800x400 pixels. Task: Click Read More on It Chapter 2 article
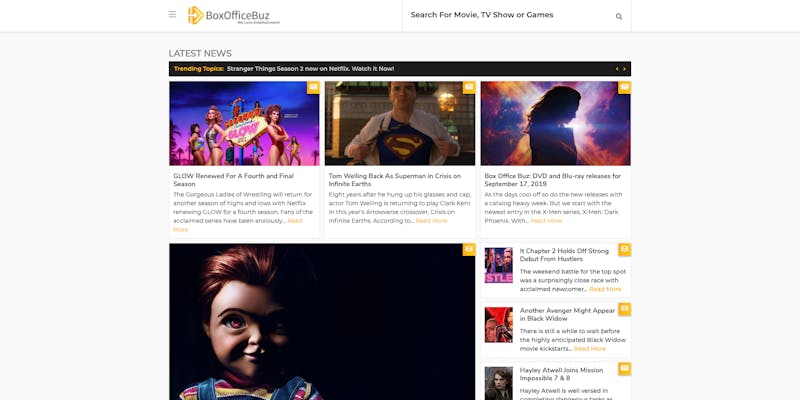(x=605, y=289)
